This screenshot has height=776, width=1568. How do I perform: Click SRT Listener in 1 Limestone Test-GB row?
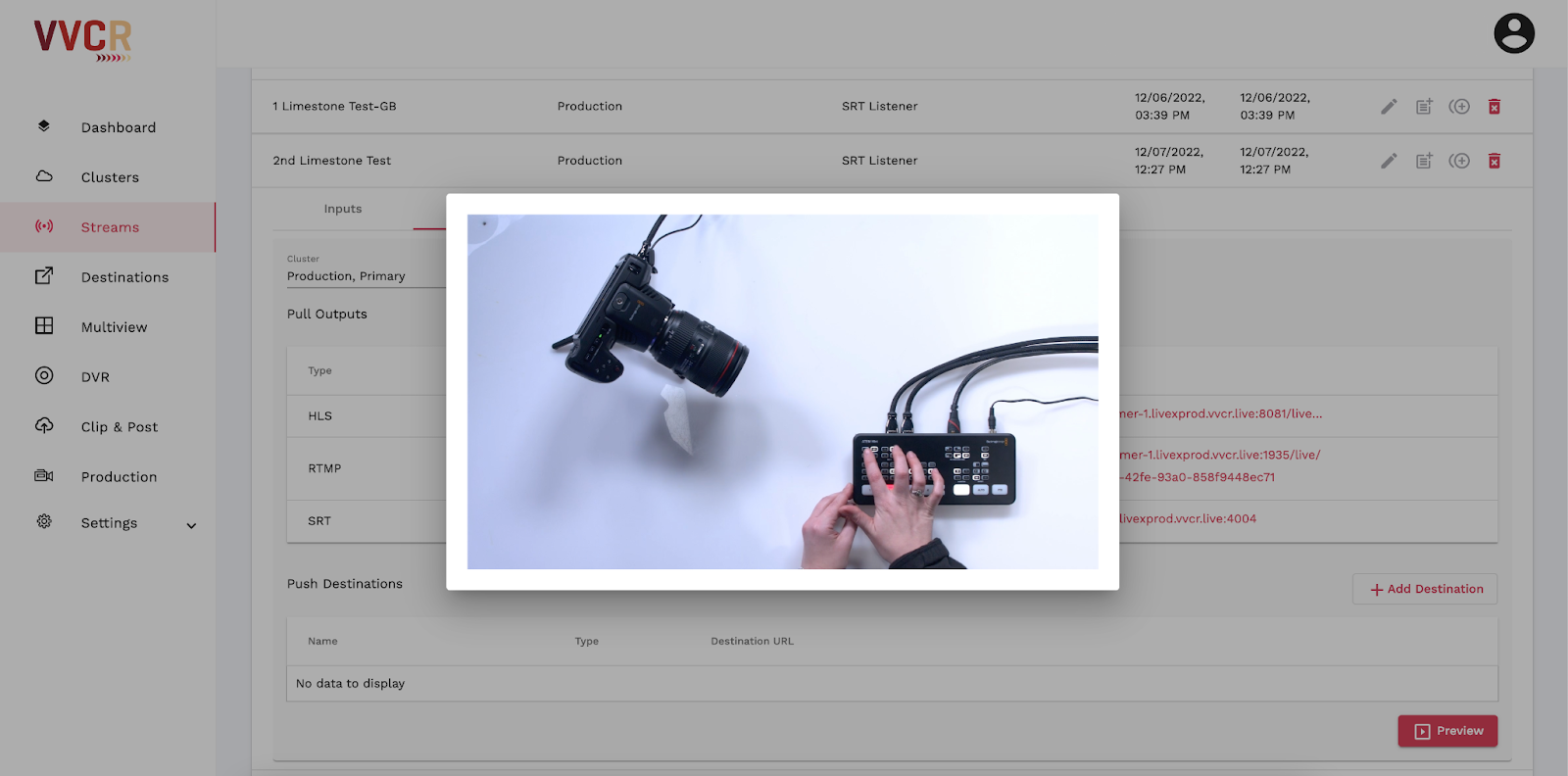(879, 106)
